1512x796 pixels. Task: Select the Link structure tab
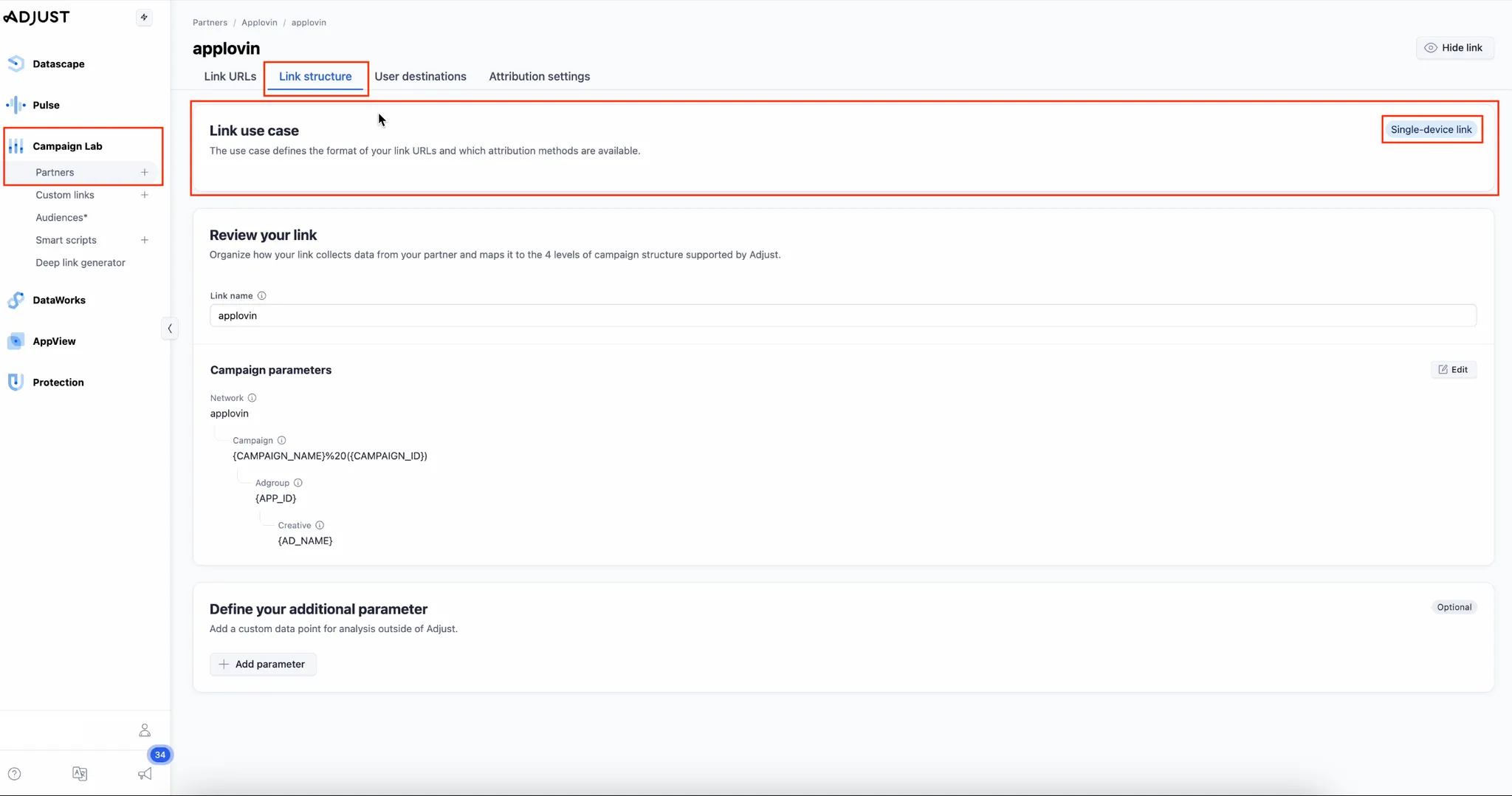(x=315, y=76)
